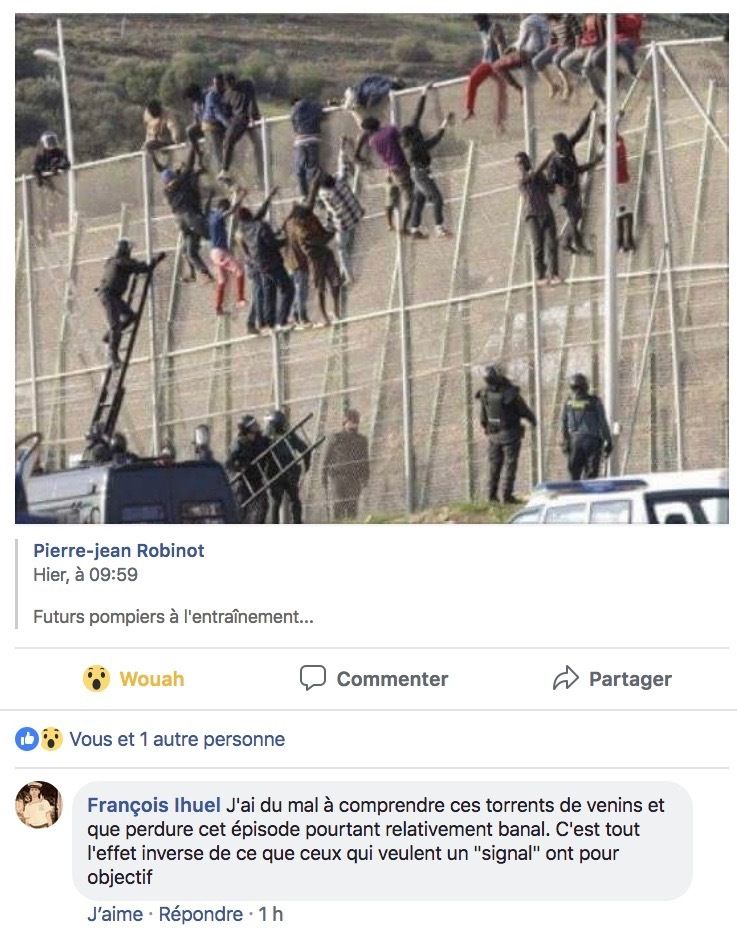
Task: Click the Hier, à 09:59 post timestamp
Action: click(85, 575)
